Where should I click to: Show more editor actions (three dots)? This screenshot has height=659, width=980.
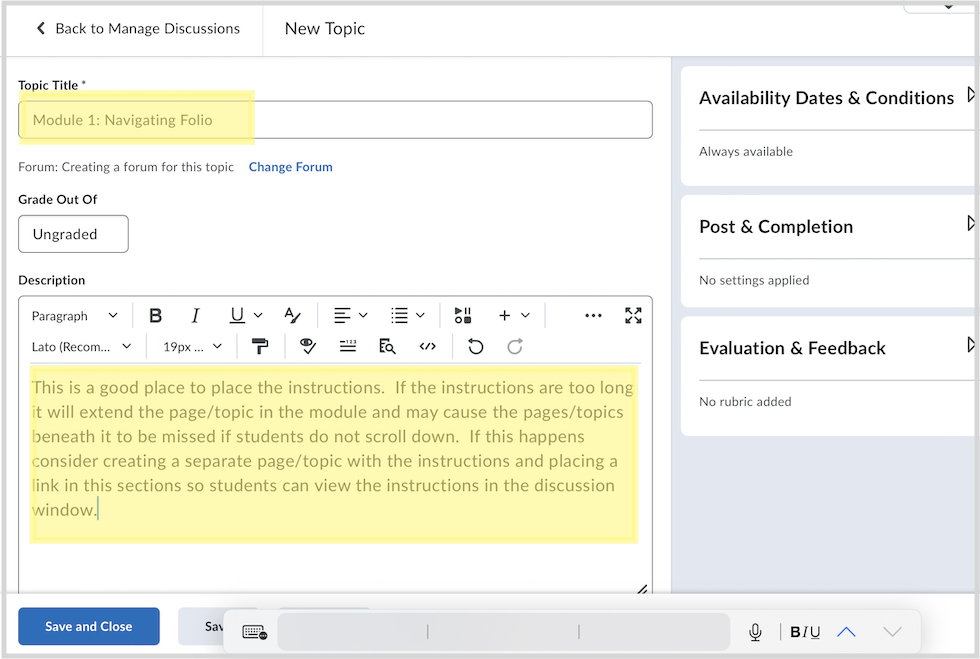pyautogui.click(x=593, y=316)
